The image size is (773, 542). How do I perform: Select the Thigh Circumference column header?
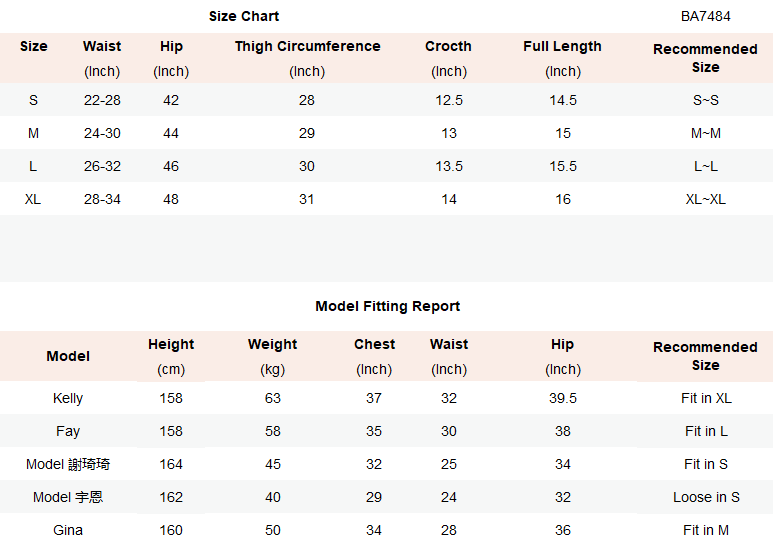(307, 46)
